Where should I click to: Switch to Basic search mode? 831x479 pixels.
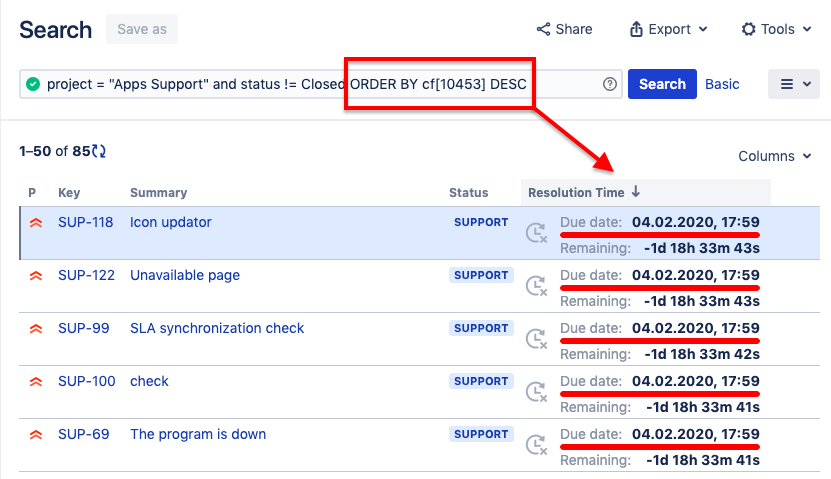point(722,85)
